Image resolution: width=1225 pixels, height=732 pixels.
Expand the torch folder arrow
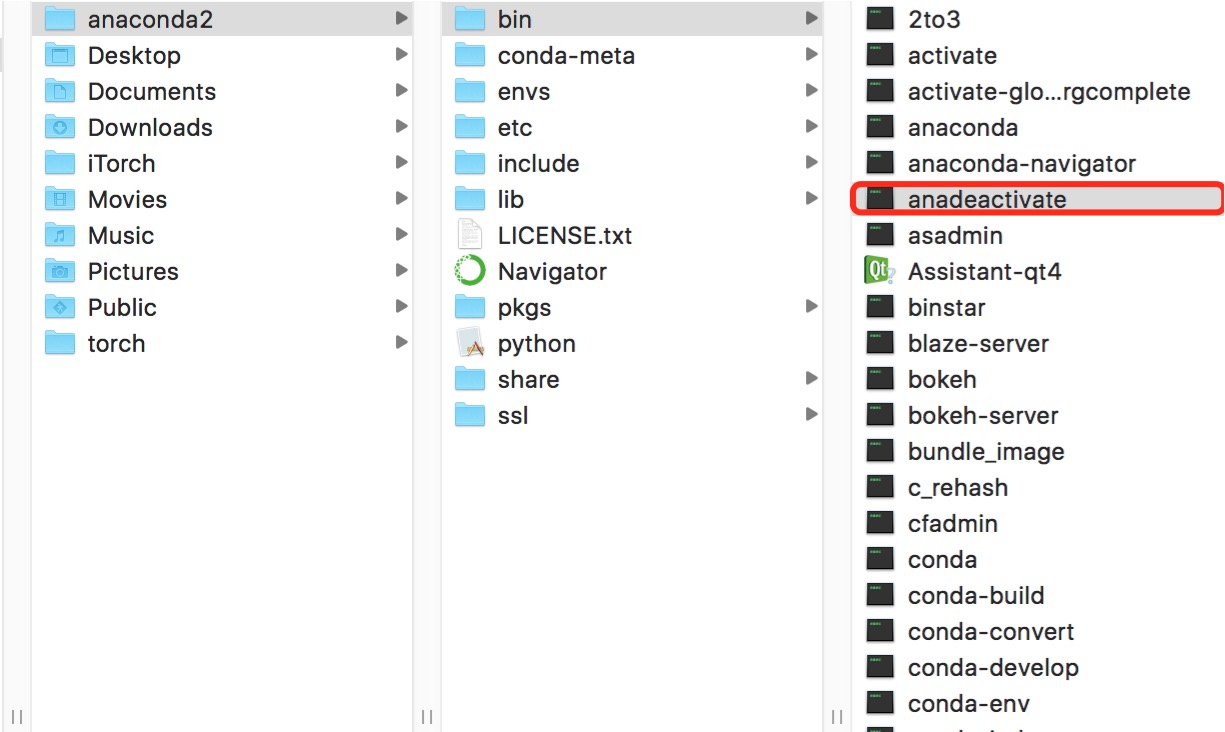point(401,343)
